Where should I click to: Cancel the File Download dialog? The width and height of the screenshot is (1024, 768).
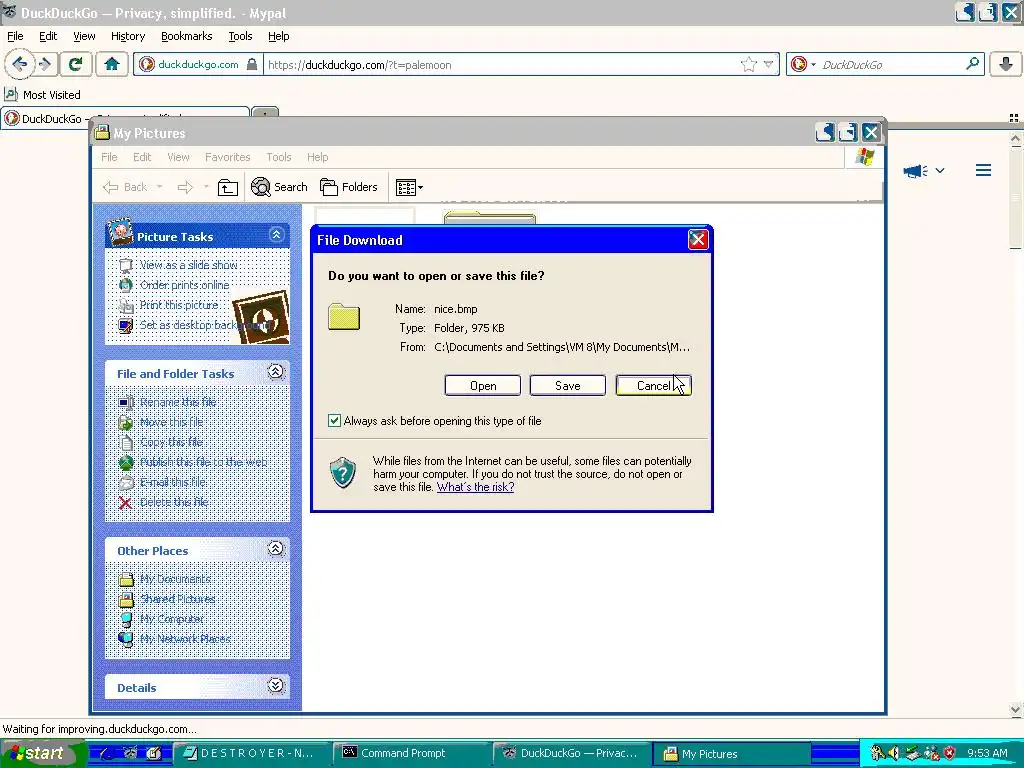[x=653, y=385]
